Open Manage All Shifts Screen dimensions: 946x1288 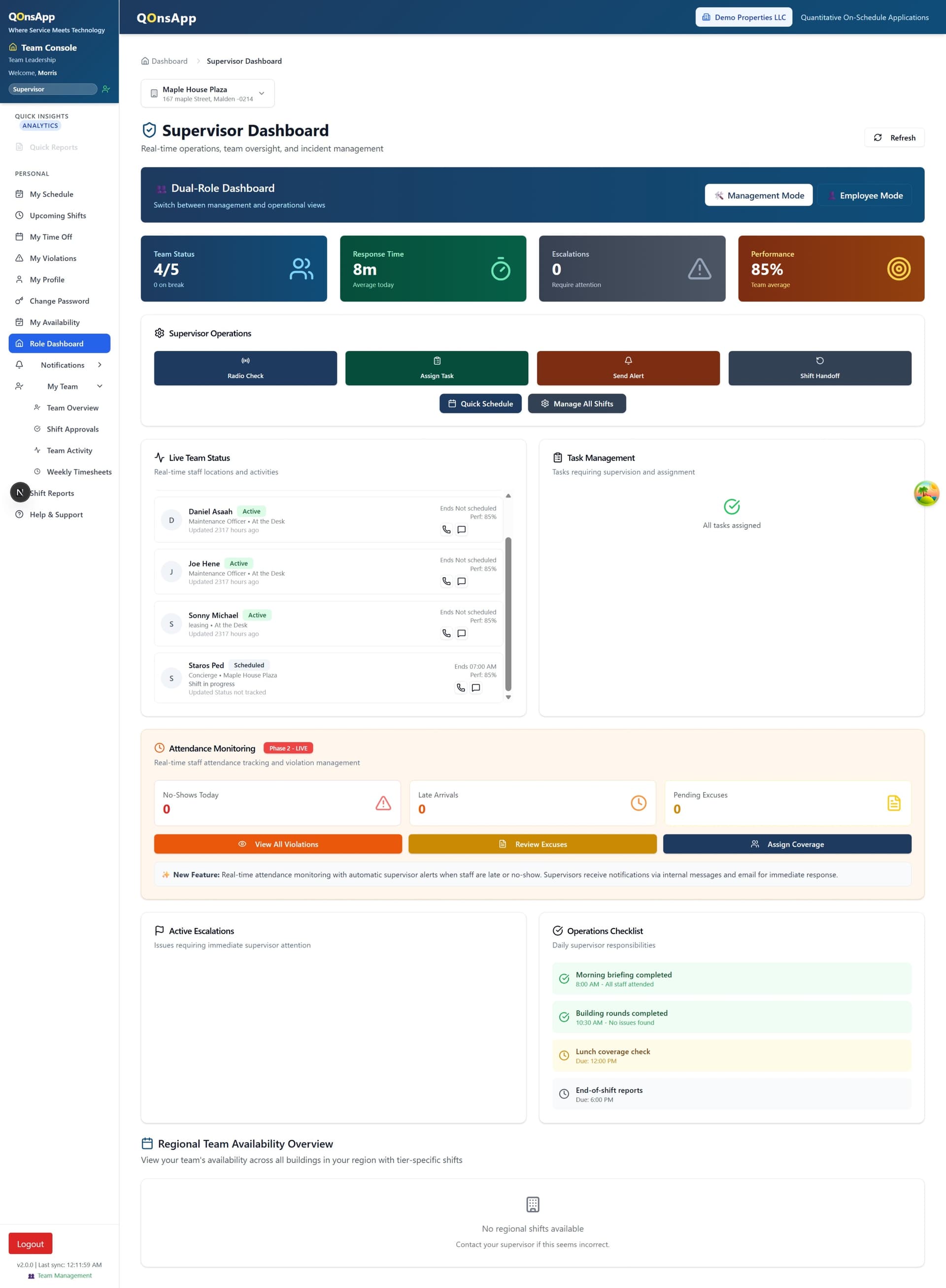[x=577, y=403]
